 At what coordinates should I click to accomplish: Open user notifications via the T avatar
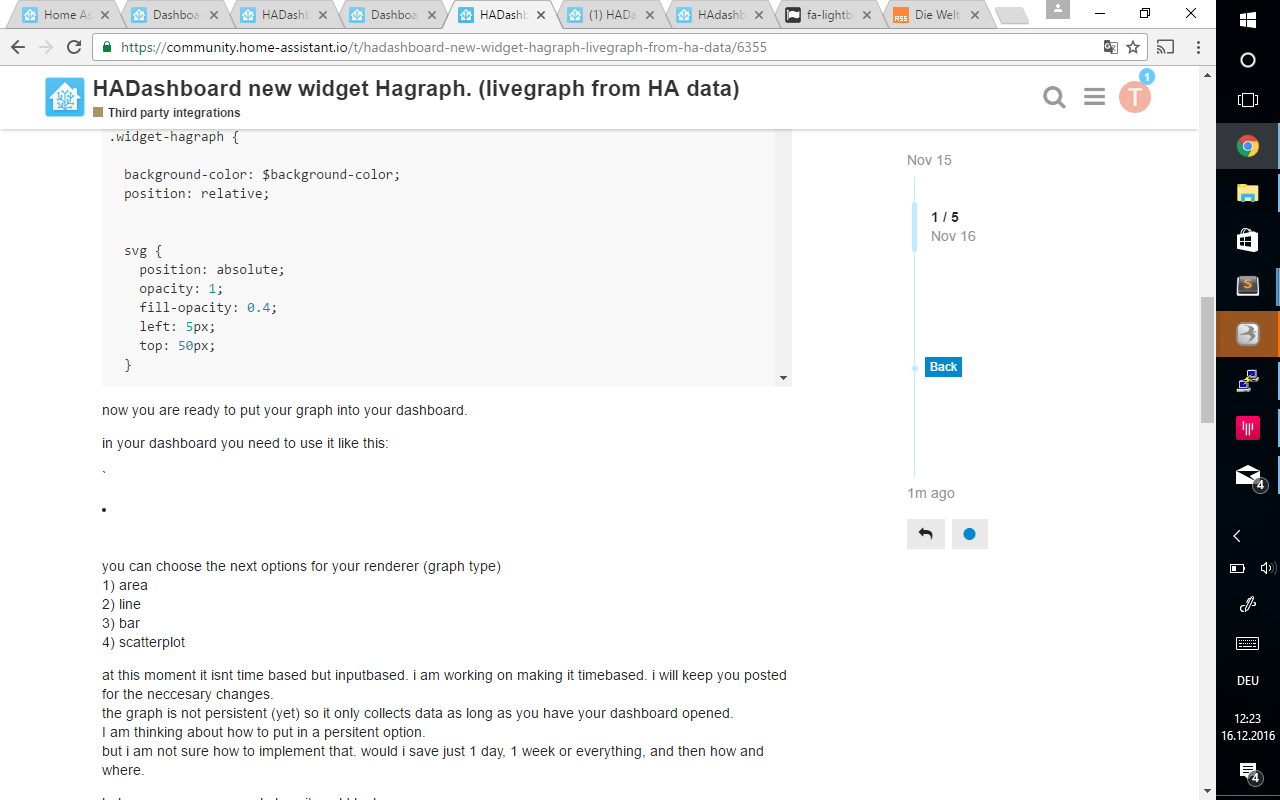(x=1136, y=97)
